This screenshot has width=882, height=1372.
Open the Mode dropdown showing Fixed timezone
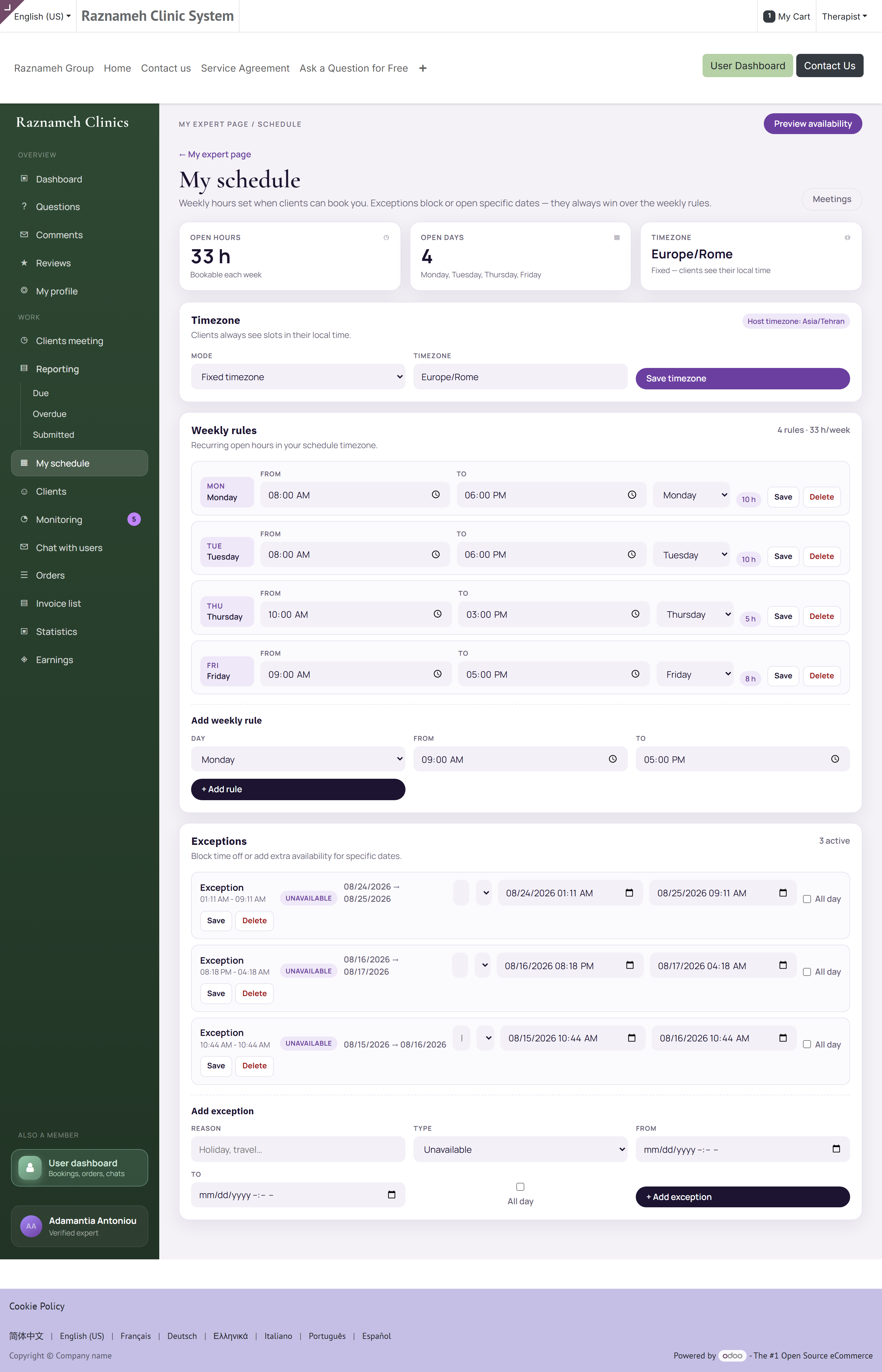(298, 377)
